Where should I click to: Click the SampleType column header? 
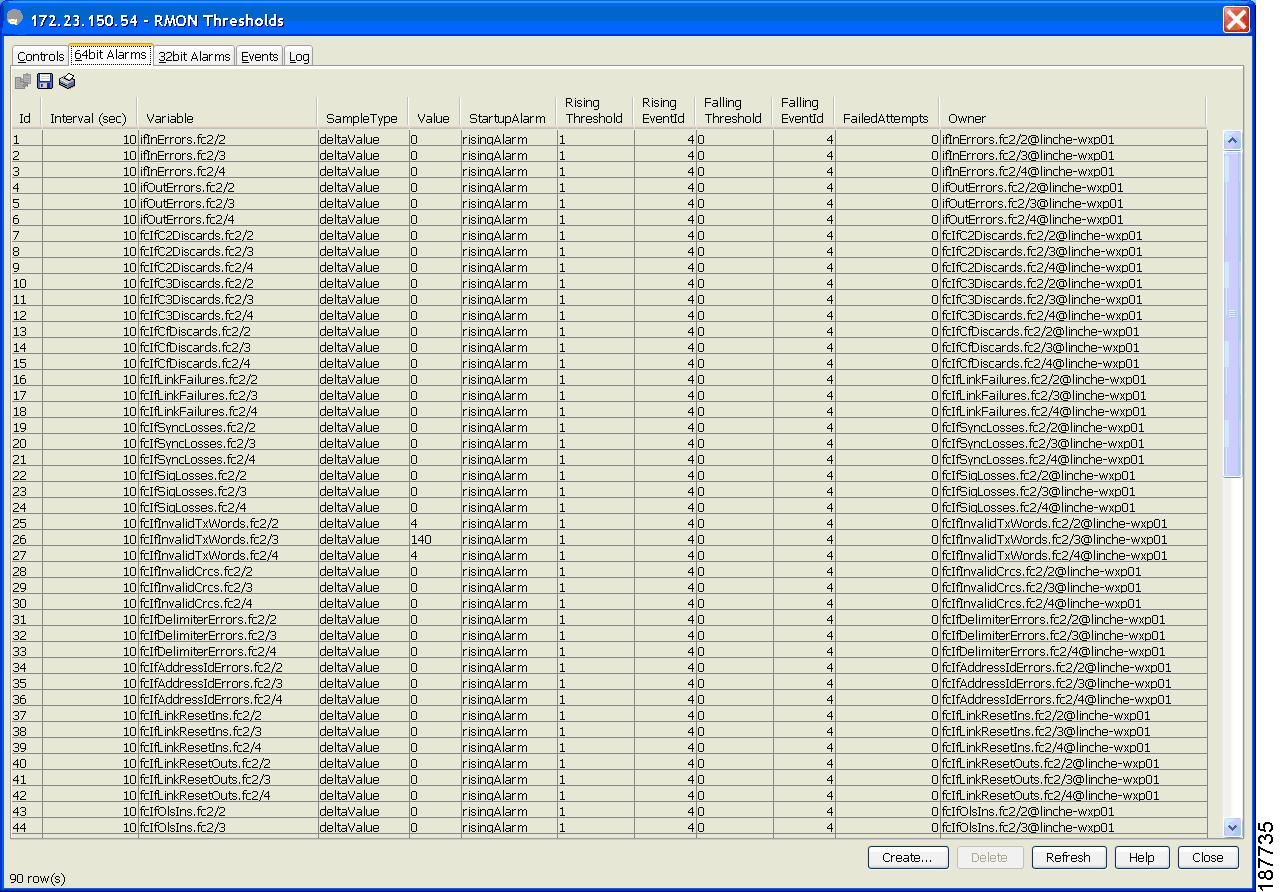[x=361, y=118]
